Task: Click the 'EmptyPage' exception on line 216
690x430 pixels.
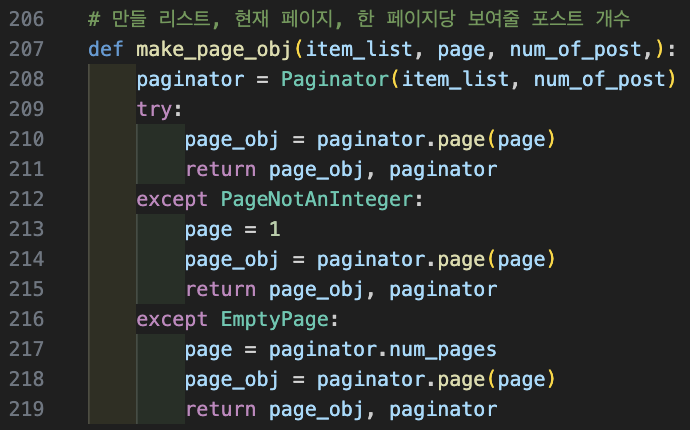Action: 275,320
